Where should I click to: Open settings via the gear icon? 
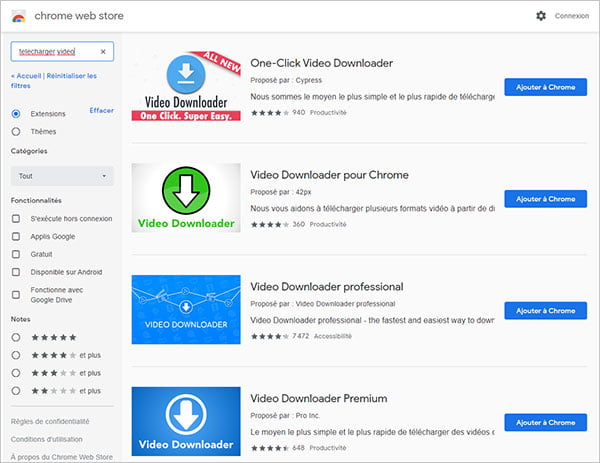pyautogui.click(x=541, y=16)
